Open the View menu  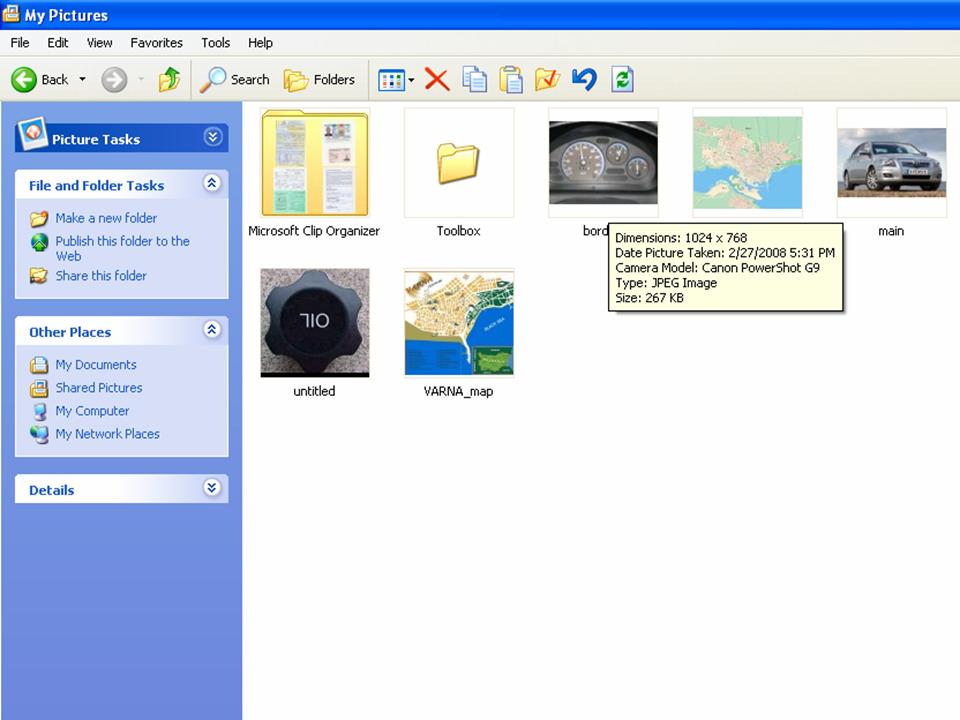tap(99, 43)
